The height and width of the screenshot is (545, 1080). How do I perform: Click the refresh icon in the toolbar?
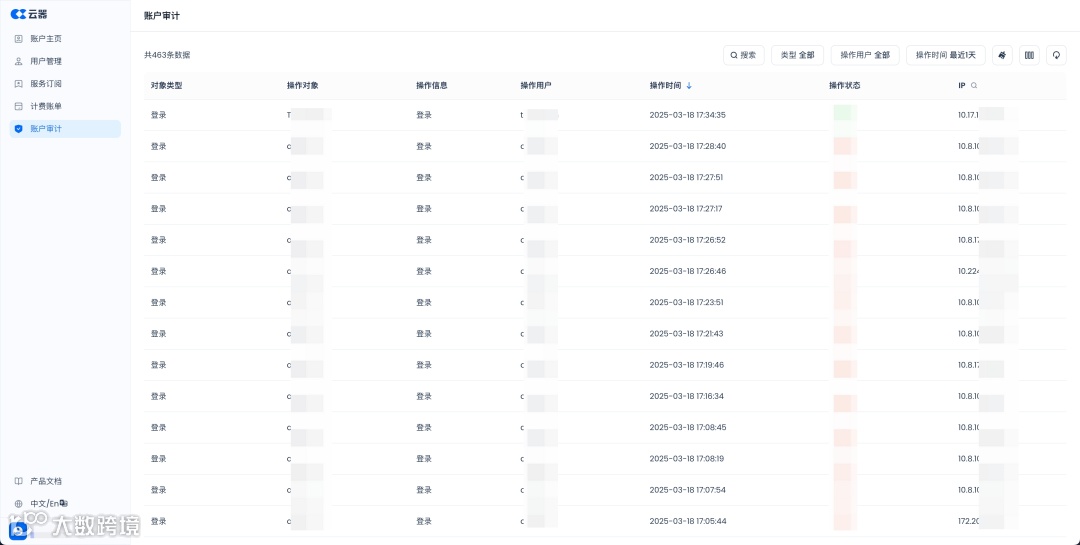pyautogui.click(x=1056, y=55)
